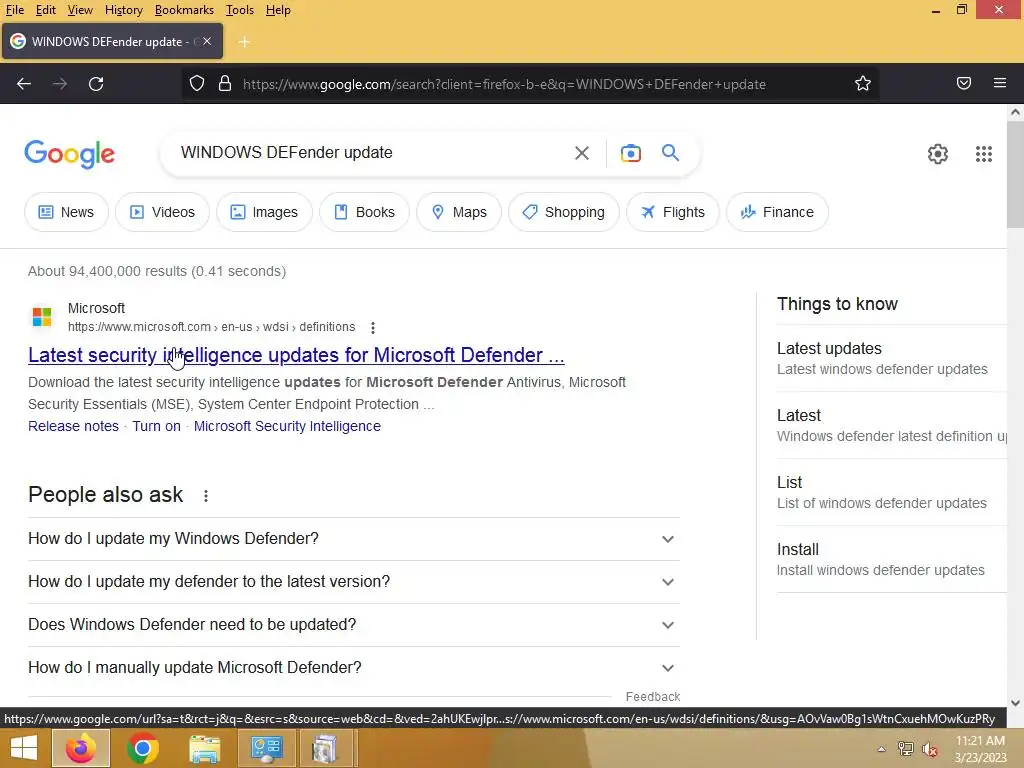This screenshot has height=768, width=1024.
Task: Open a new tab with the plus button
Action: (x=244, y=42)
